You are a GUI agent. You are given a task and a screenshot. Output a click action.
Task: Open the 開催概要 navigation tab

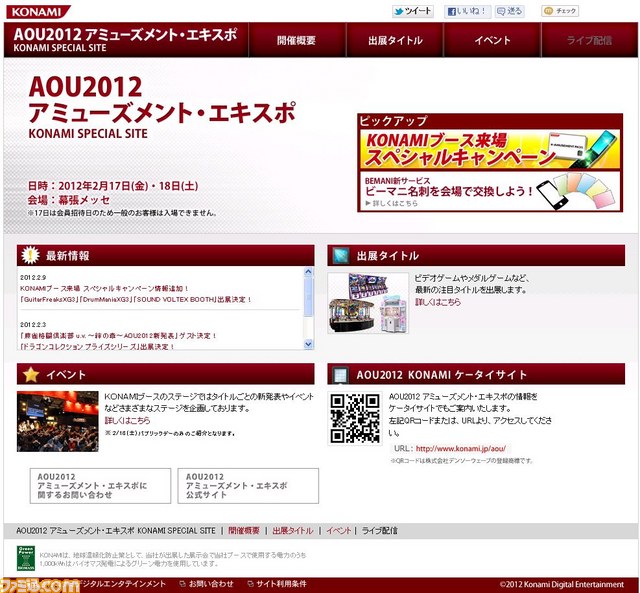coord(297,40)
